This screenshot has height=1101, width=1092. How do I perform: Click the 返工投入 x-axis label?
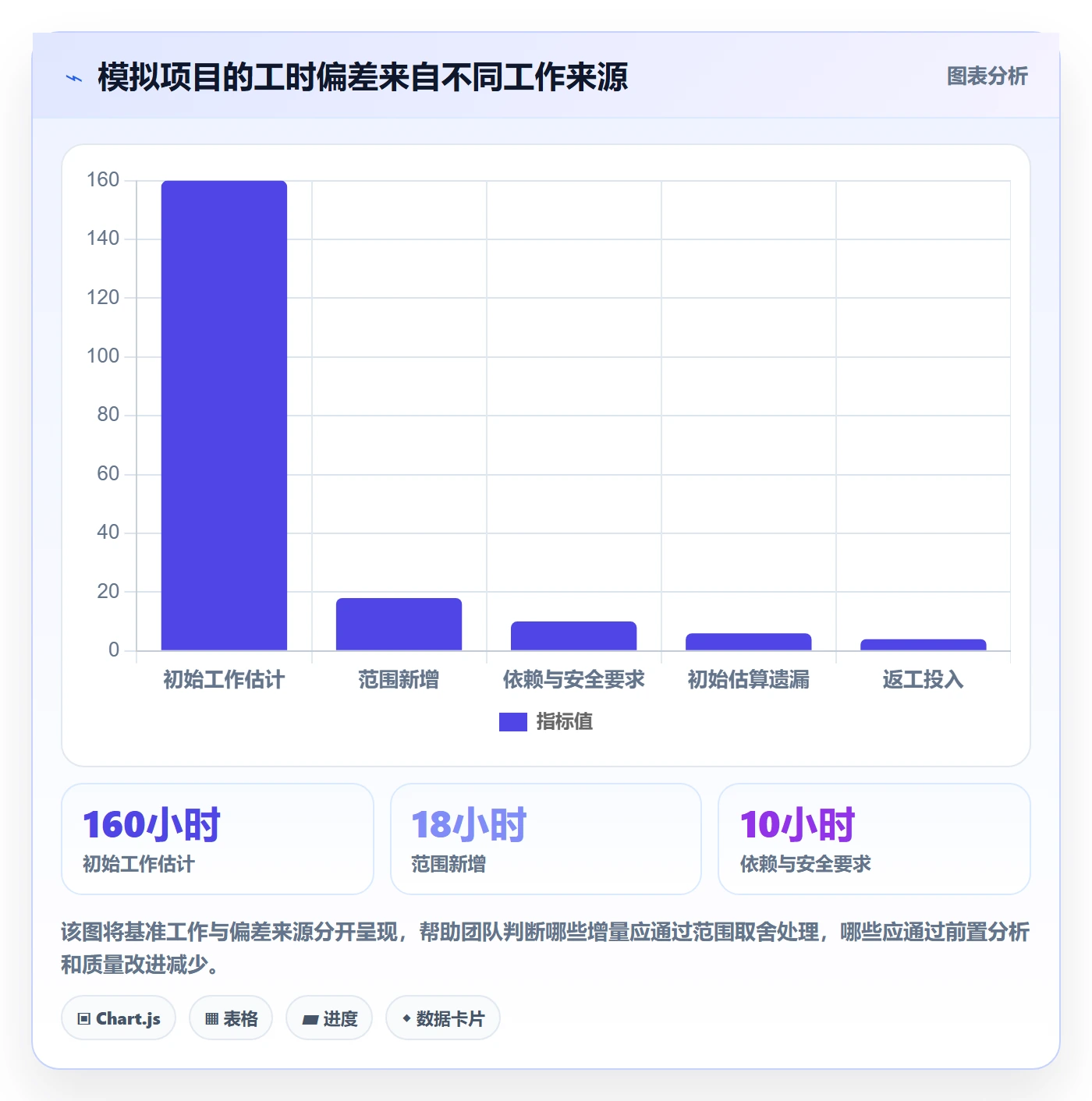[x=923, y=680]
